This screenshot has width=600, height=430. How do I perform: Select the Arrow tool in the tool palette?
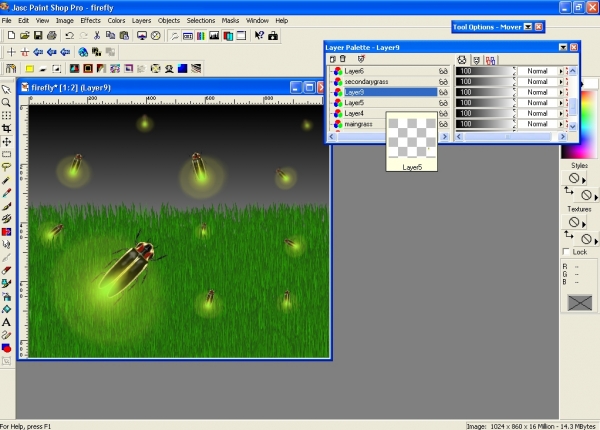[x=6, y=90]
